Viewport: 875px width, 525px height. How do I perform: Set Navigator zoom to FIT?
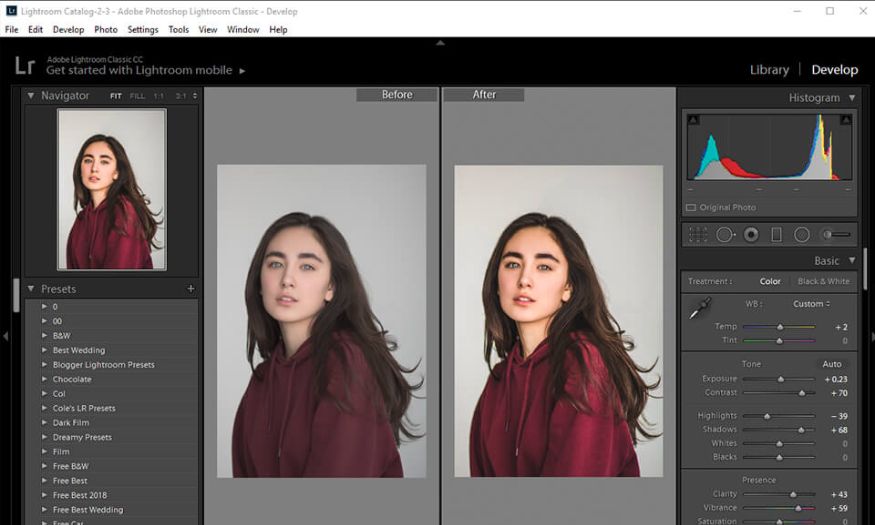[x=116, y=96]
